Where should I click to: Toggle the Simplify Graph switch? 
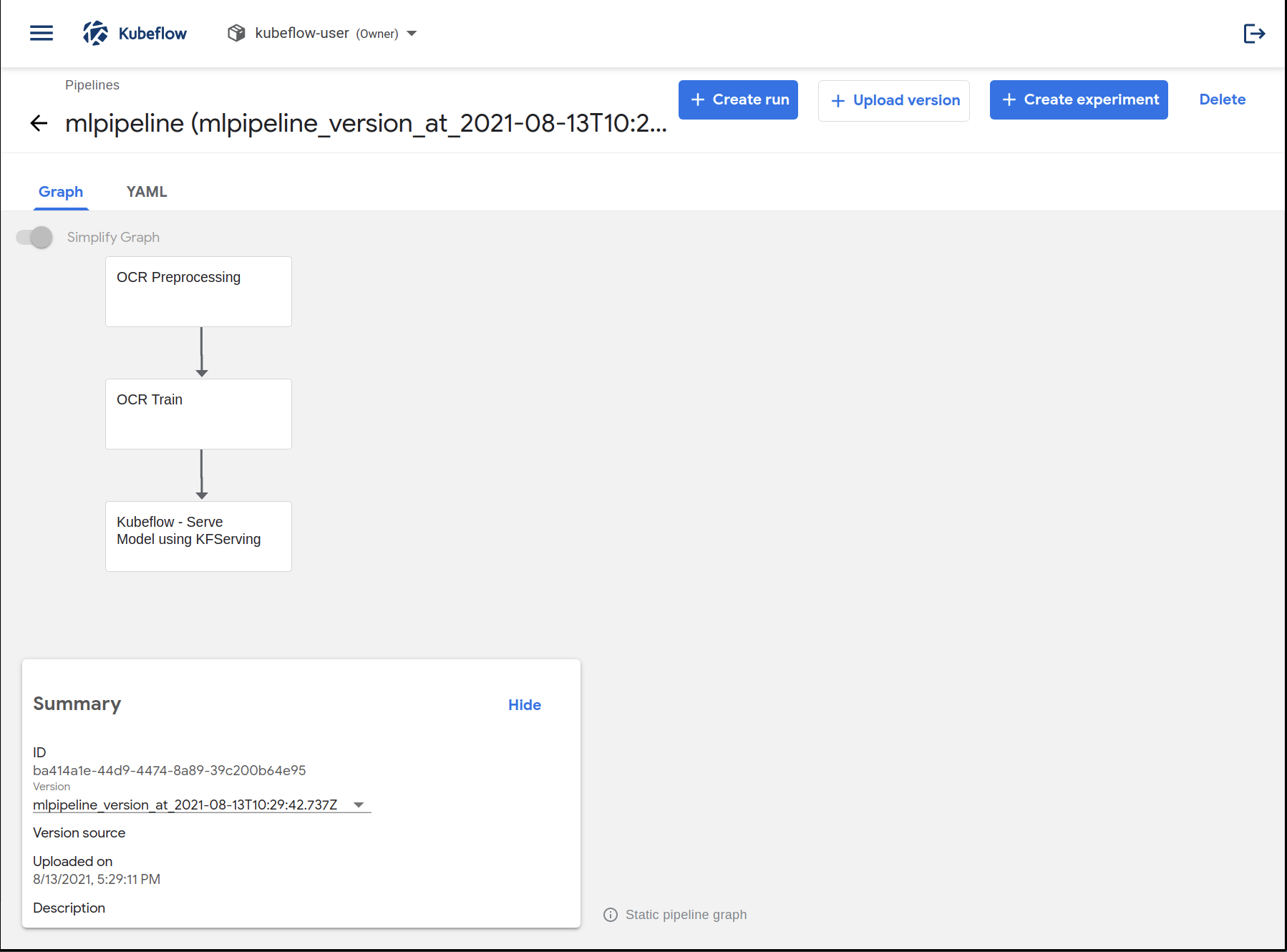pyautogui.click(x=34, y=237)
